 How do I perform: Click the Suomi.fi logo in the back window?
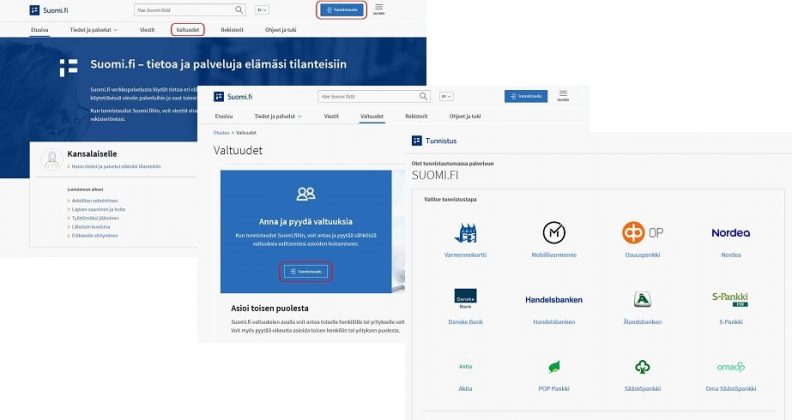click(x=48, y=10)
